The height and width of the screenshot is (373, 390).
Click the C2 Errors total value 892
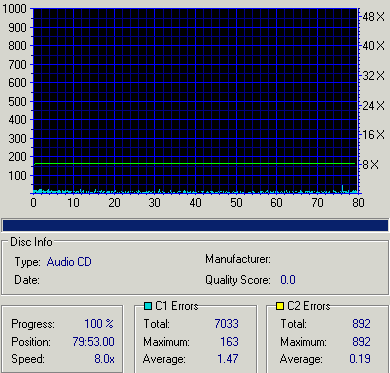pos(361,324)
